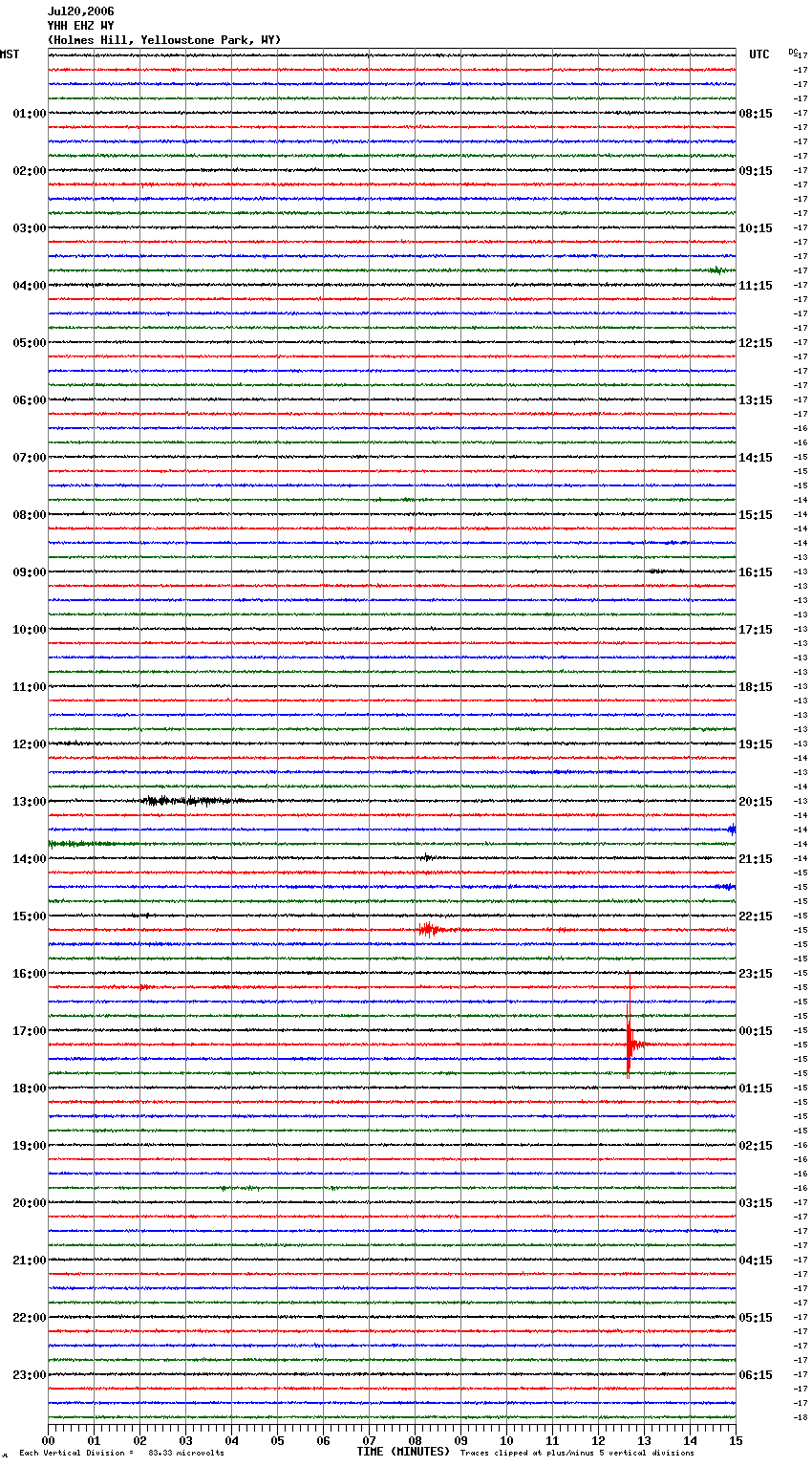Click the '83.33 microvolts' scale note
Viewport: 812px width, 1466px height.
click(186, 1453)
